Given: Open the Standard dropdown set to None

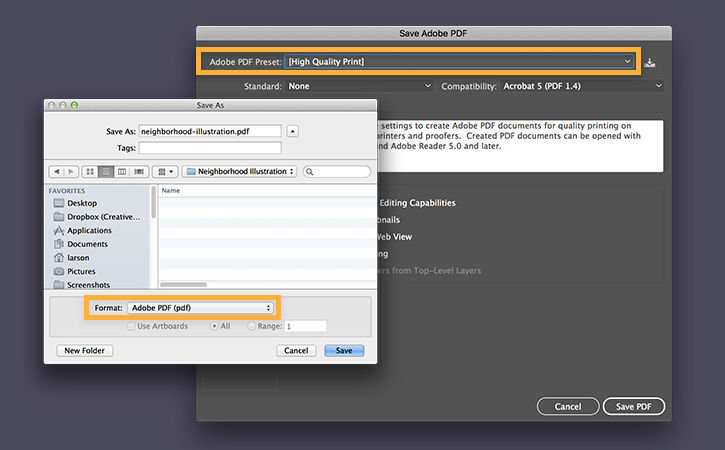Looking at the screenshot, I should [359, 86].
